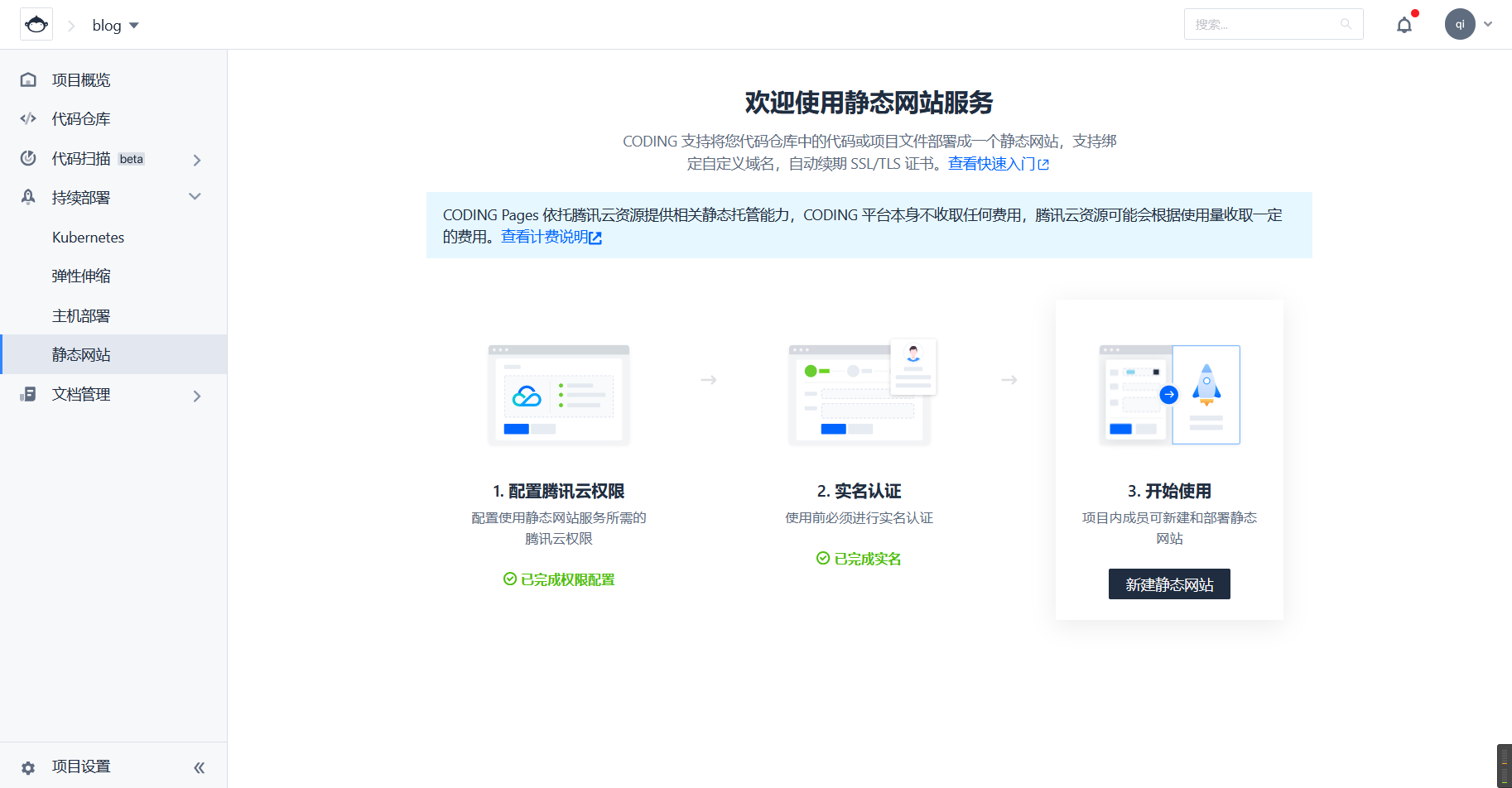Click the search input field
This screenshot has height=788, width=1512.
pos(1274,24)
